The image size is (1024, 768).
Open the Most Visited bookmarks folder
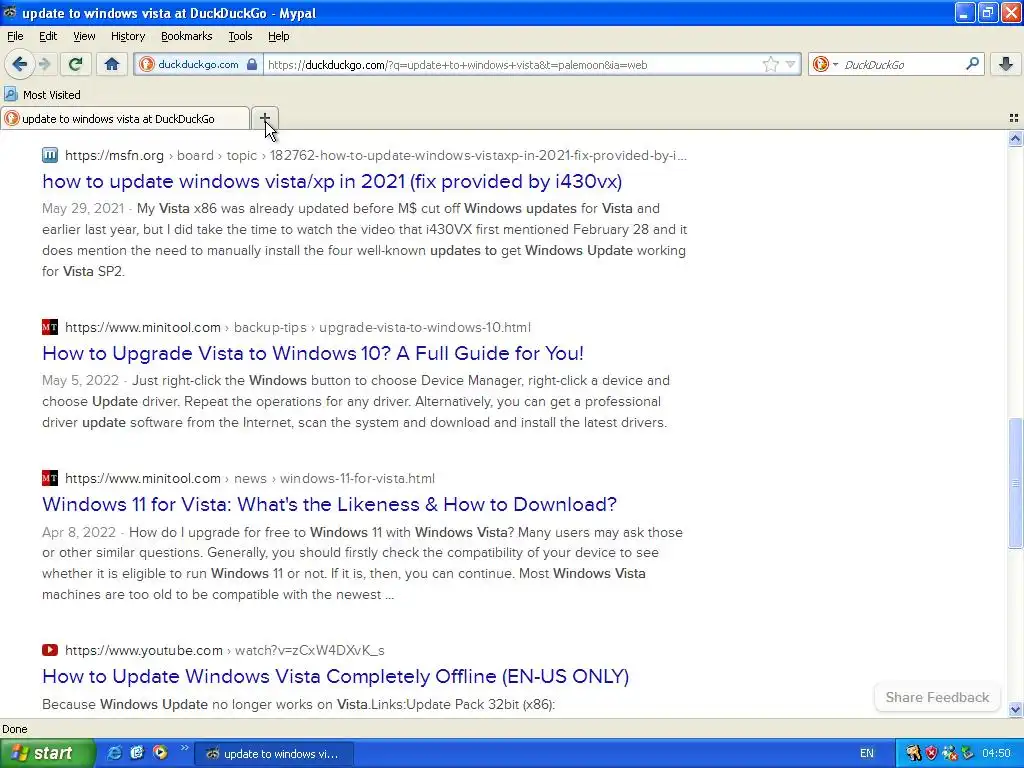(x=42, y=95)
